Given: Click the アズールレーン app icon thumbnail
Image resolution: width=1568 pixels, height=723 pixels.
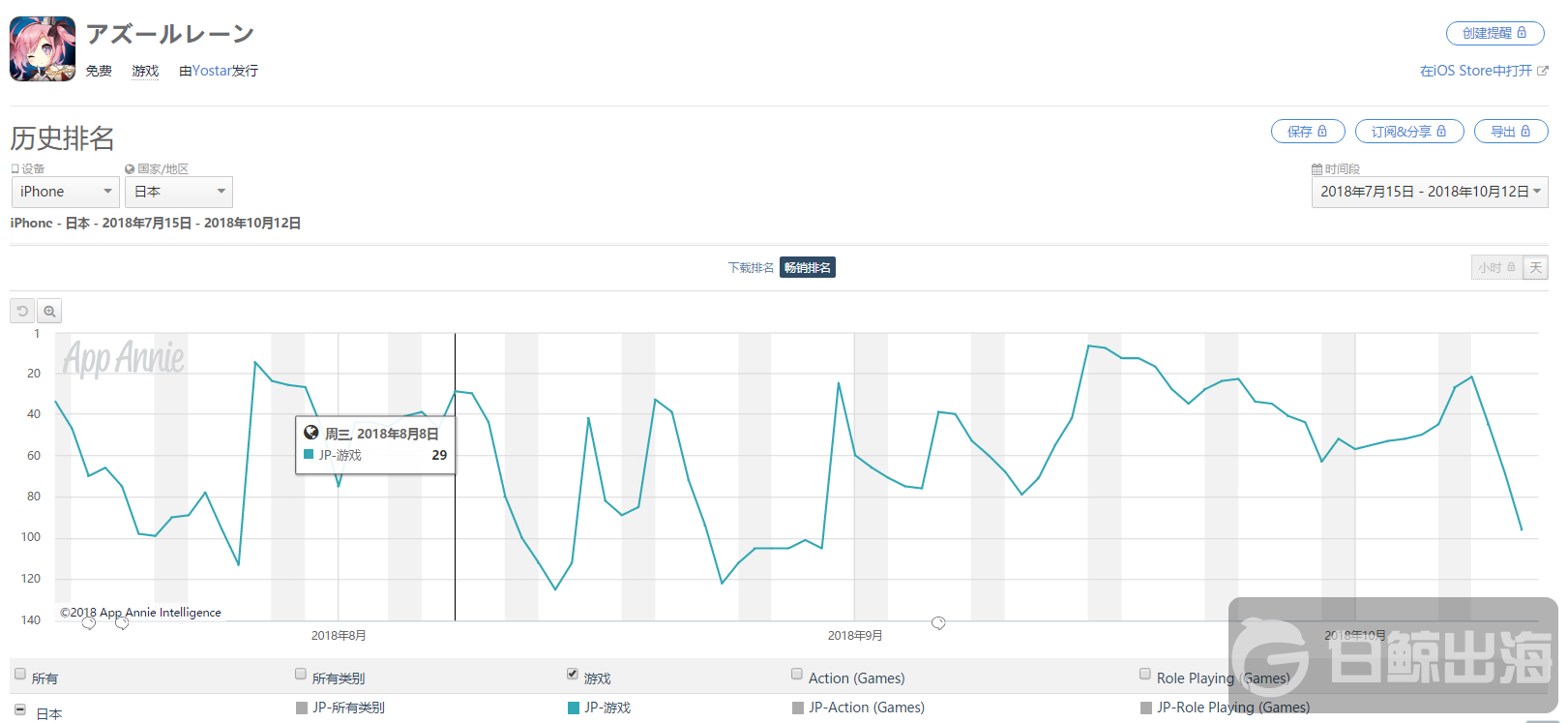Looking at the screenshot, I should (x=43, y=48).
